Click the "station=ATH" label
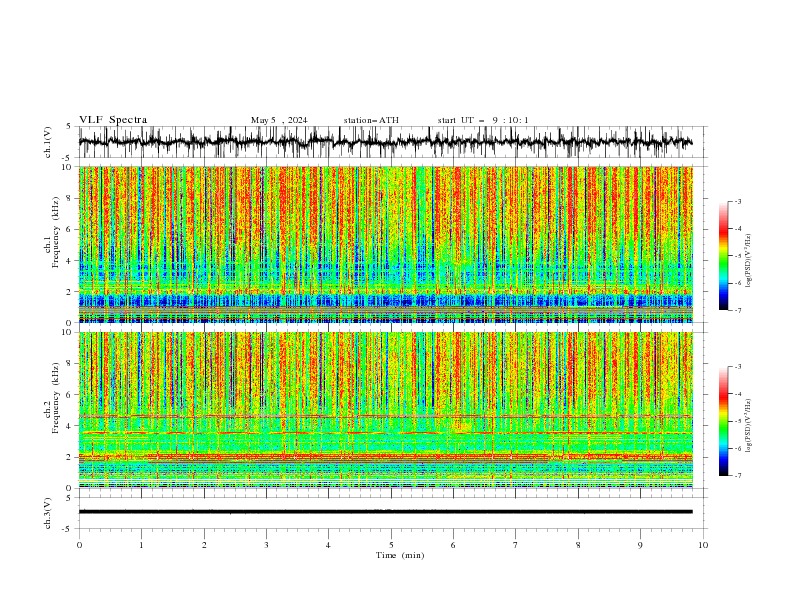This screenshot has height=612, width=792. [x=371, y=120]
